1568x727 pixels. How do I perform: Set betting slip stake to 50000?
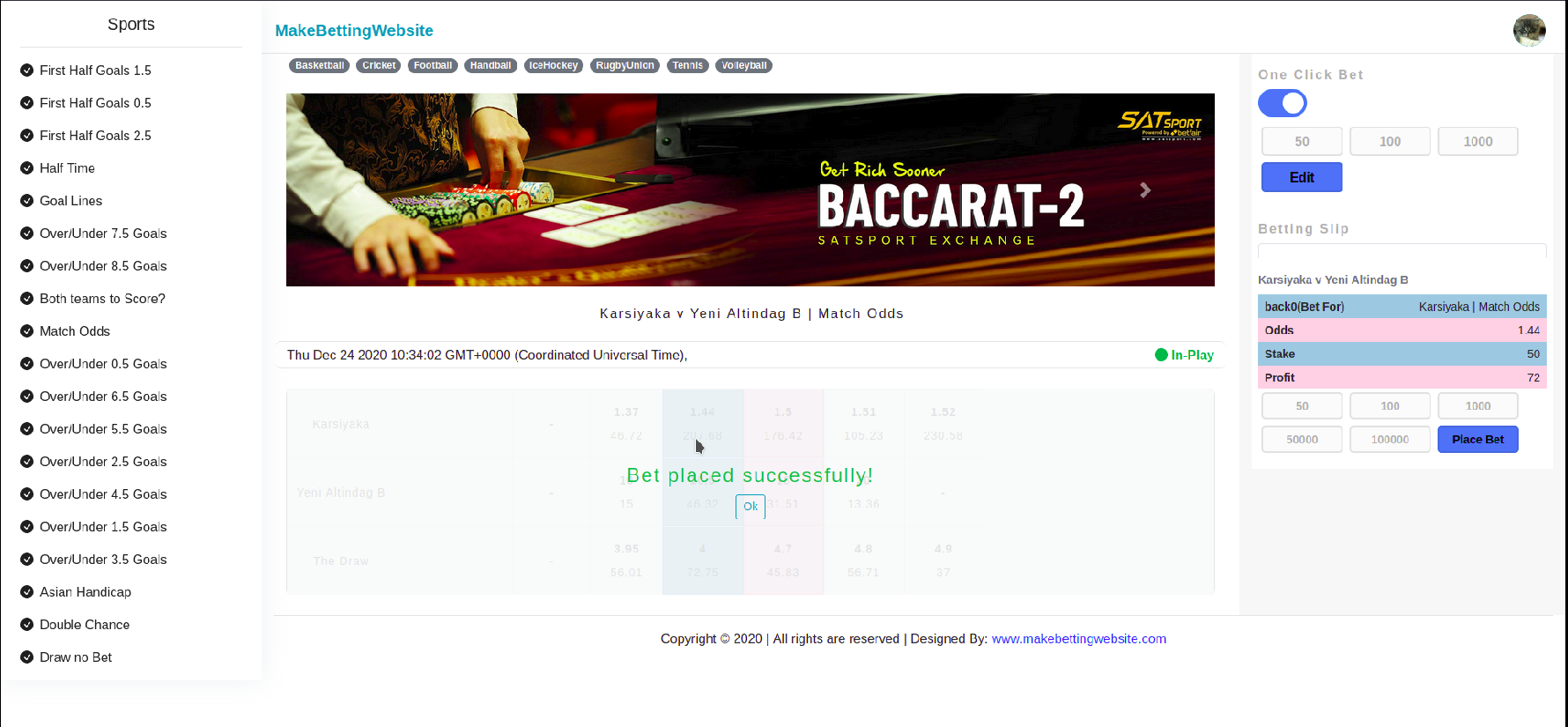point(1302,439)
